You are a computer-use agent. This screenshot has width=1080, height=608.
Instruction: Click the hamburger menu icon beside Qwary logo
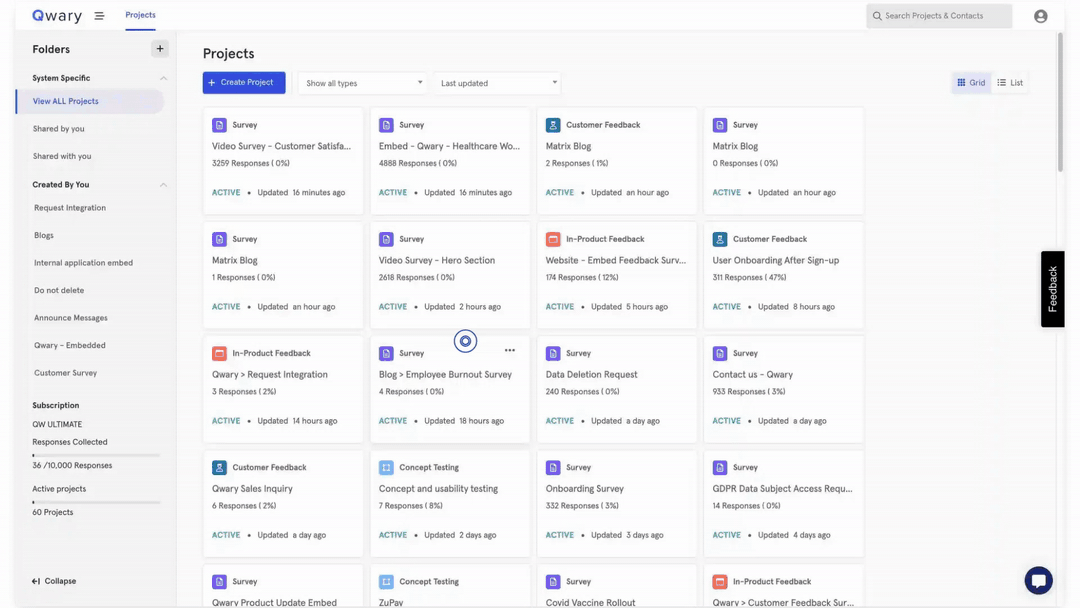click(99, 16)
